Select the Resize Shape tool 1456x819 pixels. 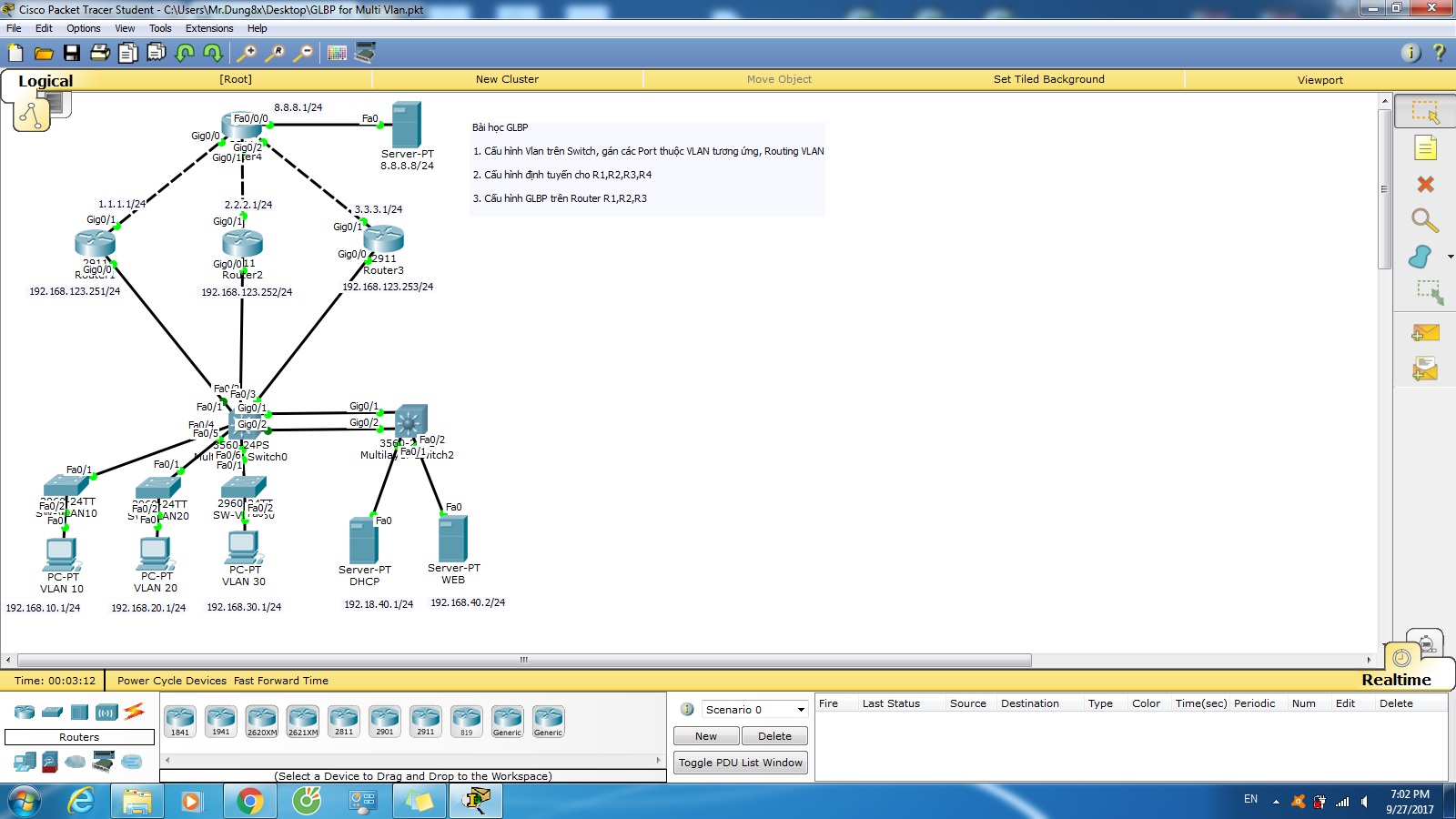[x=1429, y=292]
